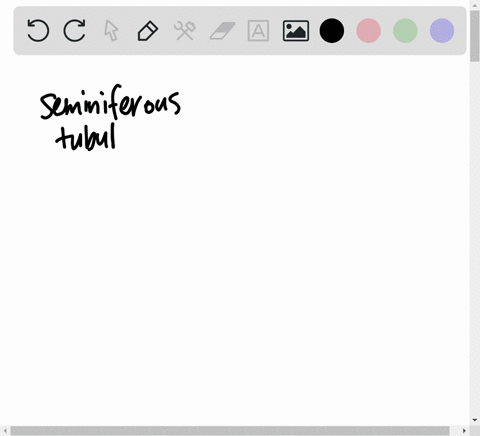Viewport: 480px width, 436px height.
Task: Set pen color to black
Action: (x=332, y=31)
